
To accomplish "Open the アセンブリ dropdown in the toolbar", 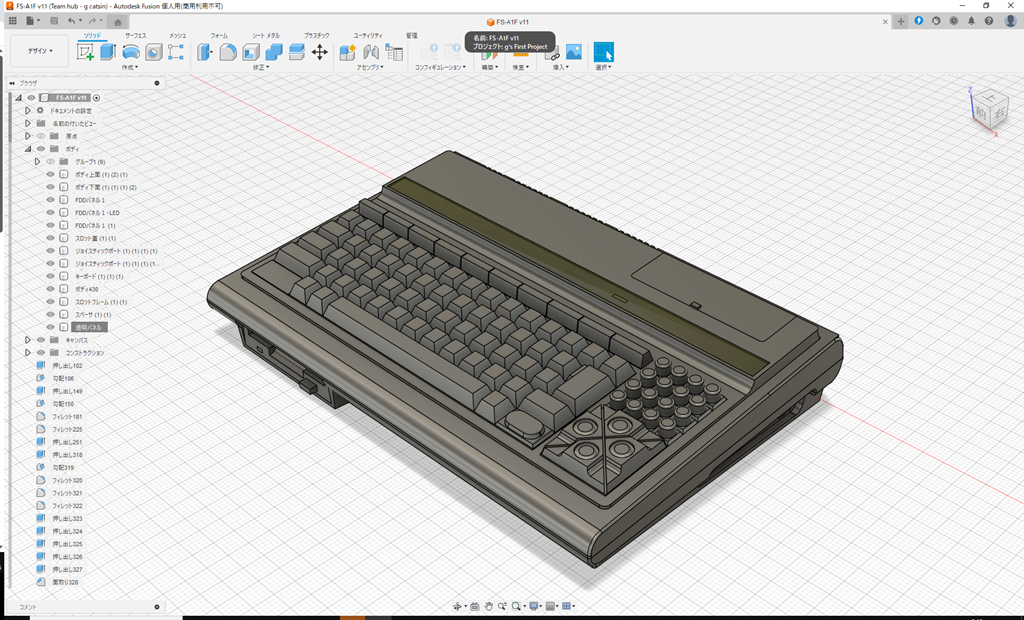I will pos(368,68).
